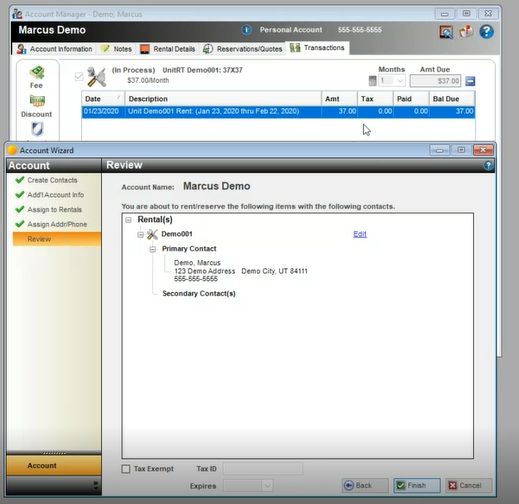Toggle the In Process unit checkbox
Viewport: 519px width, 504px height.
79,76
